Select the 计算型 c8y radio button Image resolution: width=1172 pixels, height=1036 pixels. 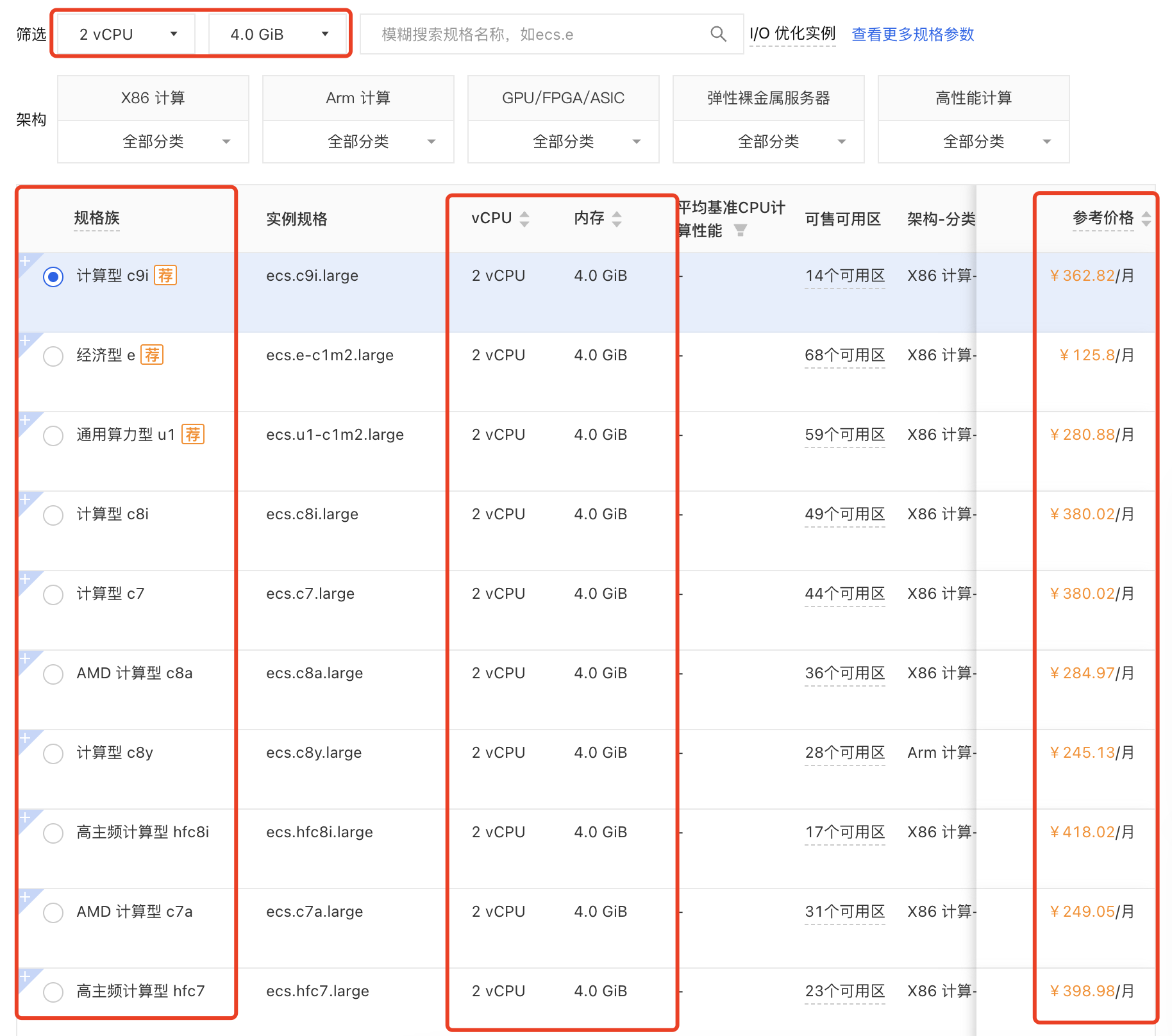coord(53,754)
